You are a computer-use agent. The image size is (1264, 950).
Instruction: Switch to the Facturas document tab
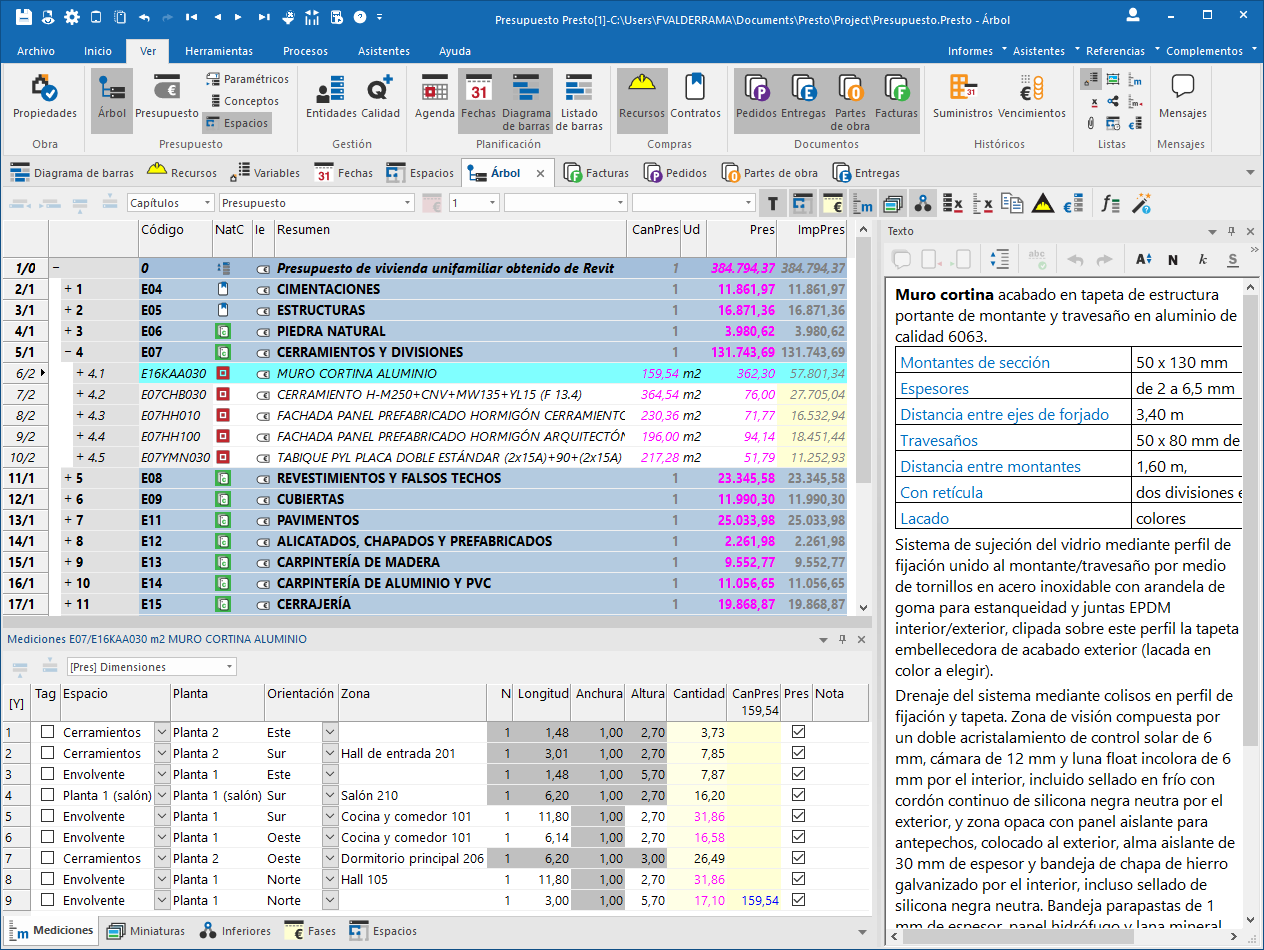[x=596, y=173]
